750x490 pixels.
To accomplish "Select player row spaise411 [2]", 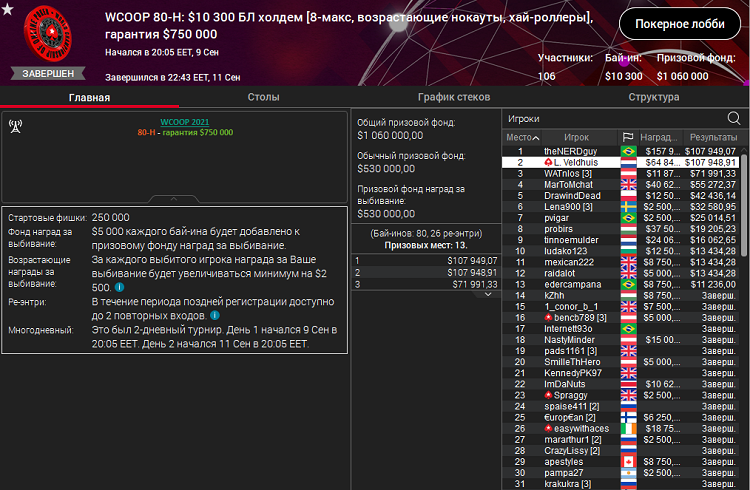I will pyautogui.click(x=621, y=406).
